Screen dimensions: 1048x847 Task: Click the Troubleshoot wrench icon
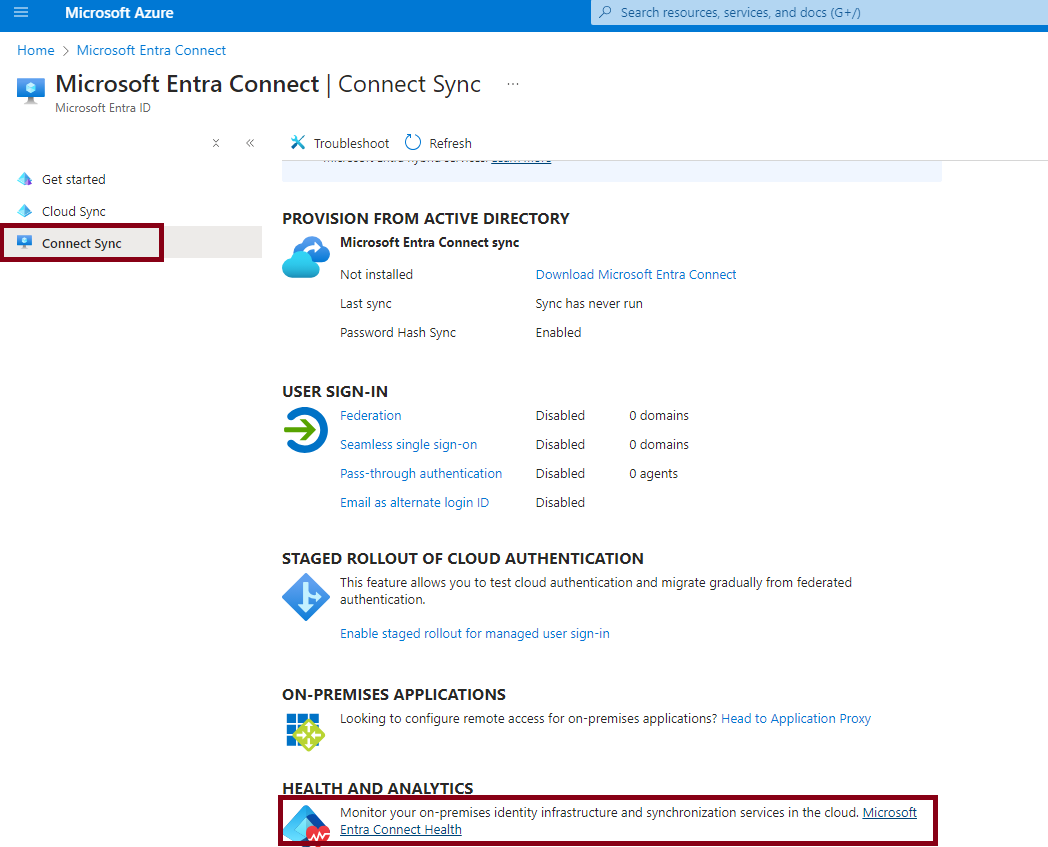pos(297,142)
